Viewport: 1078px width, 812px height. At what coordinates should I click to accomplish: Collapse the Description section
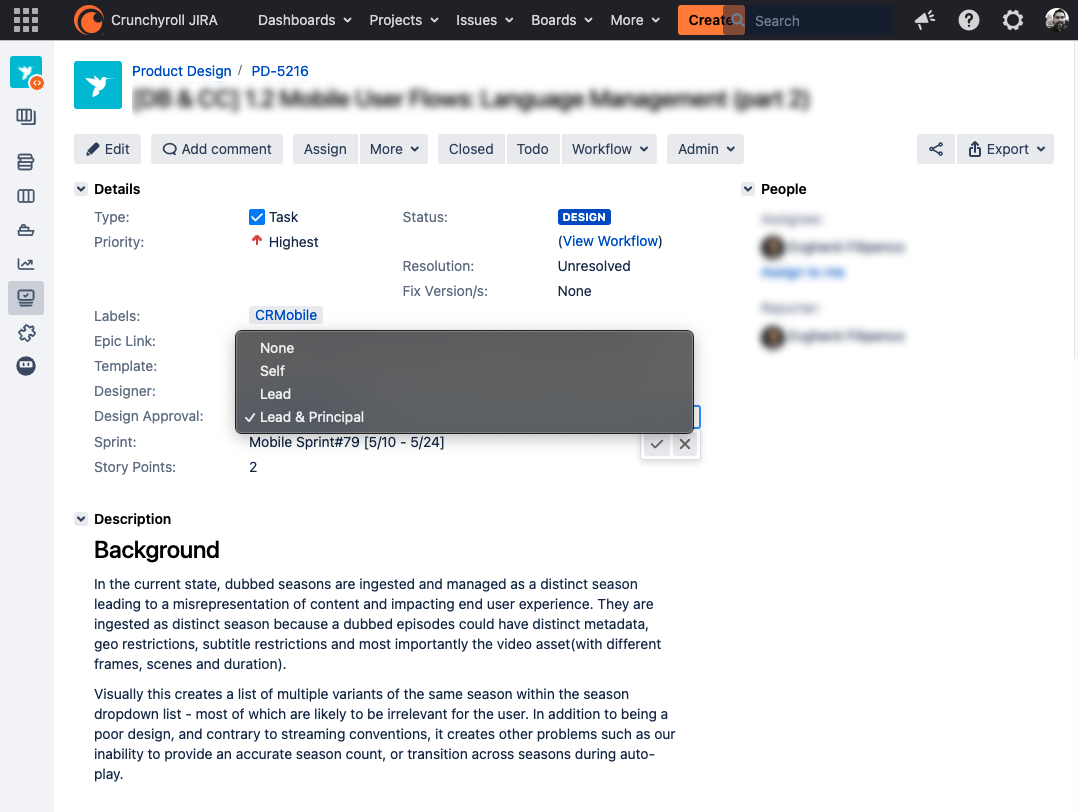pyautogui.click(x=81, y=519)
